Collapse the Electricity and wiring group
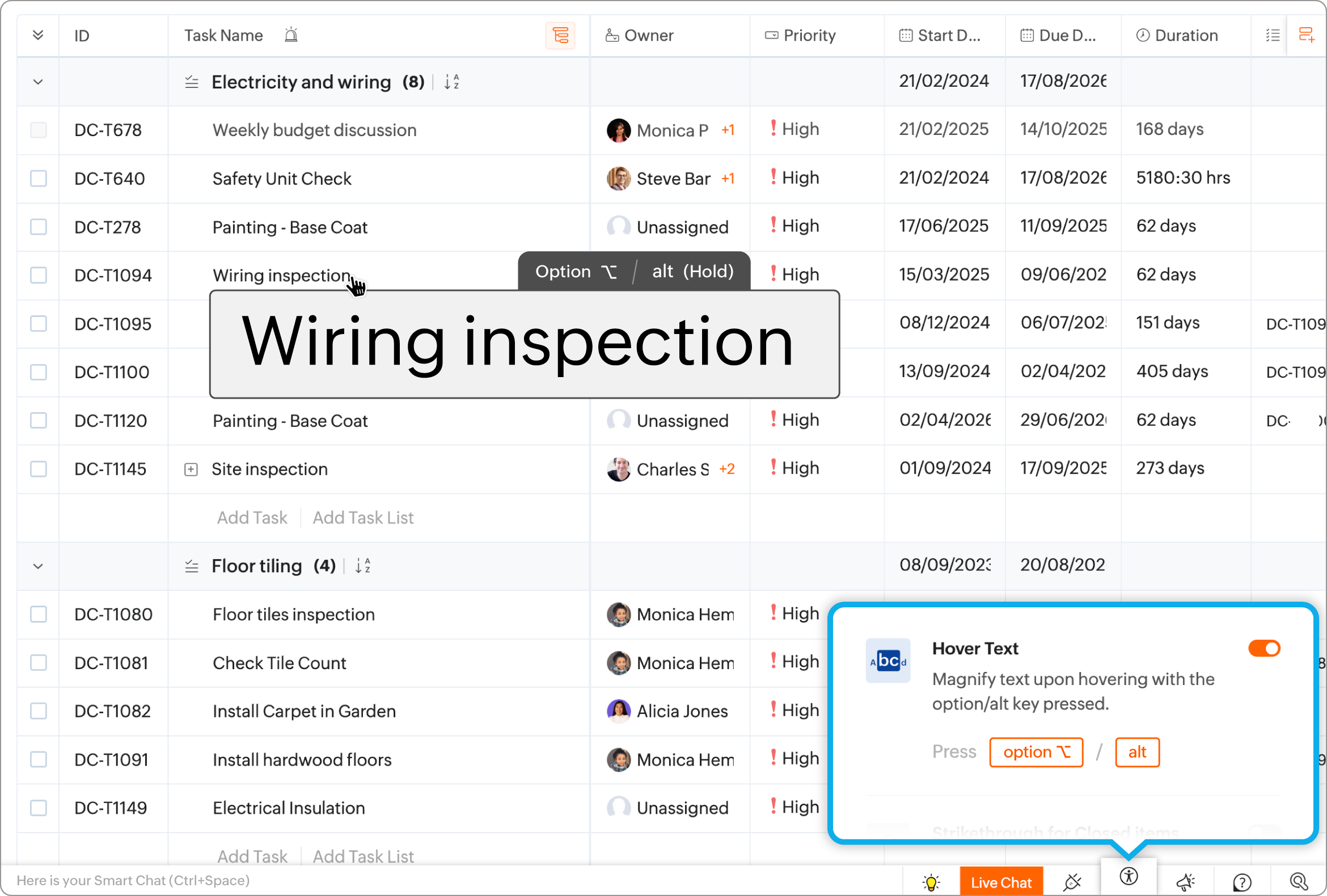This screenshot has width=1327, height=896. click(38, 82)
